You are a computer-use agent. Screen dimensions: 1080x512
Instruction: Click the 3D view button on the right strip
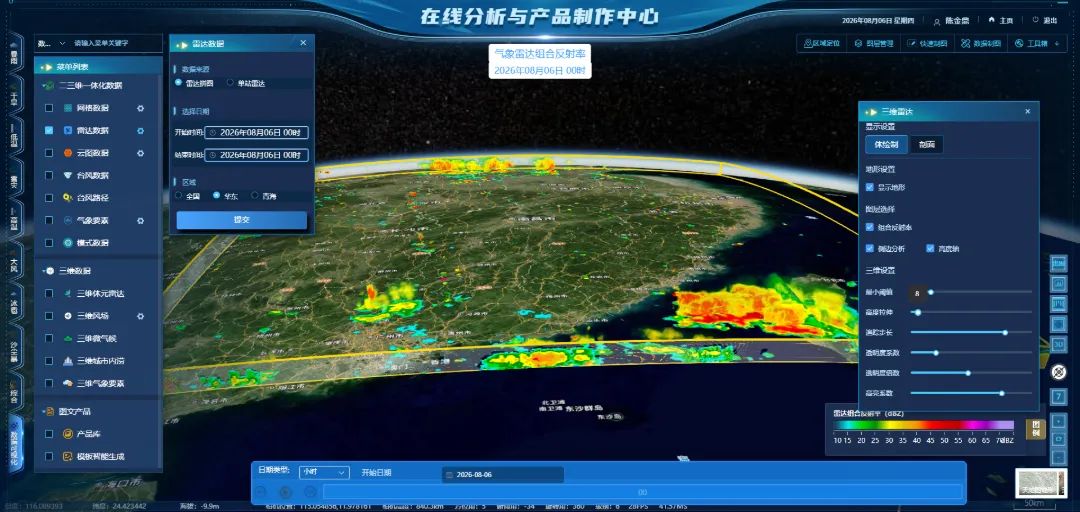[x=1059, y=344]
